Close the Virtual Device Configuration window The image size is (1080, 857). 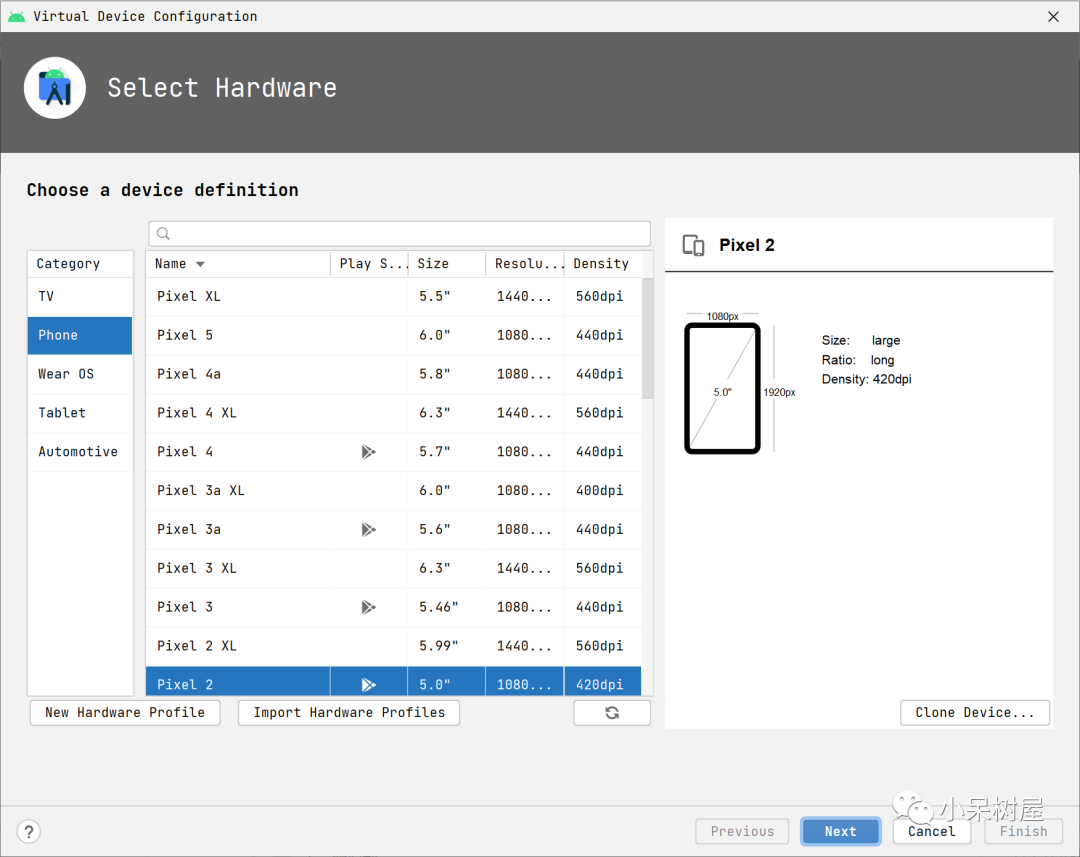coord(1053,17)
